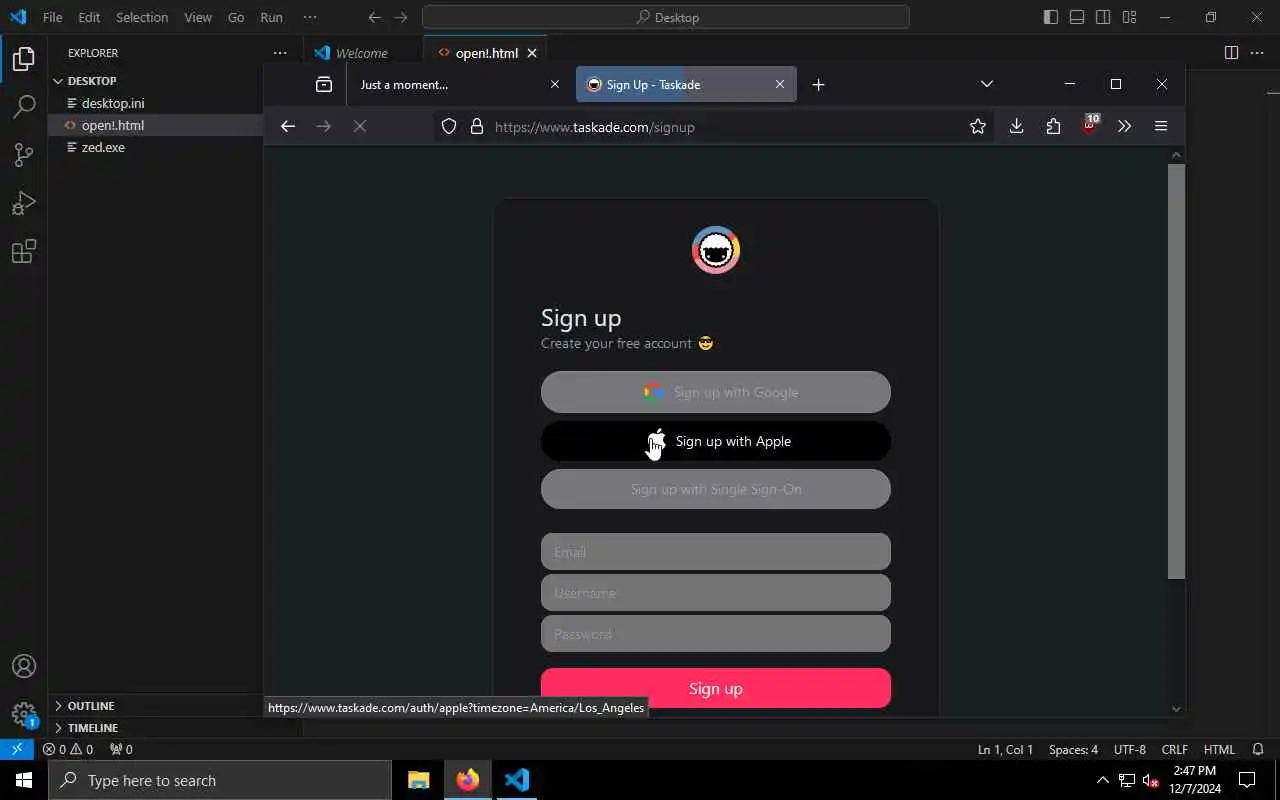Bookmark this page with star icon

pos(978,126)
